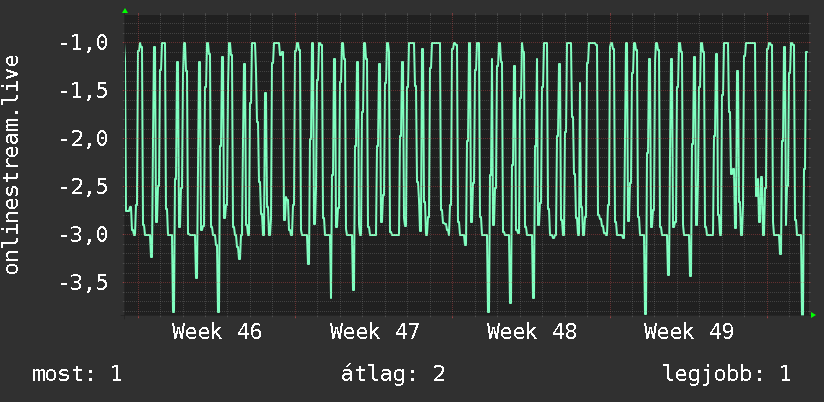Click the '-3,0' y-axis value
The width and height of the screenshot is (824, 402).
tap(84, 235)
